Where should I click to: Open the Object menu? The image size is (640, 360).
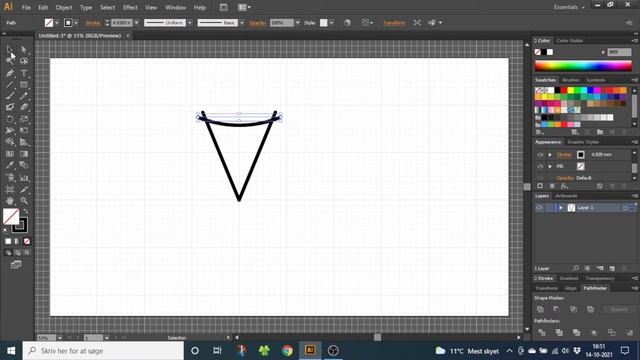pyautogui.click(x=64, y=7)
